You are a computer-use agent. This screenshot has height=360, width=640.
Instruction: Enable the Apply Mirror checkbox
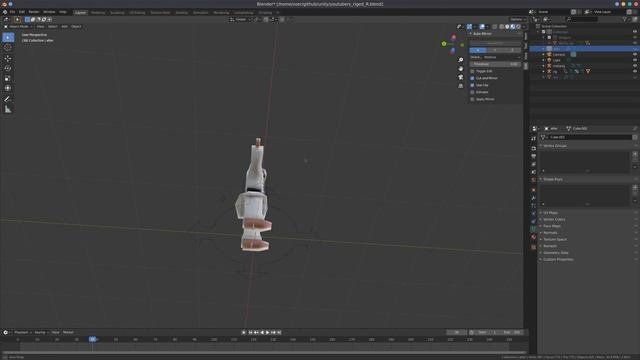472,99
